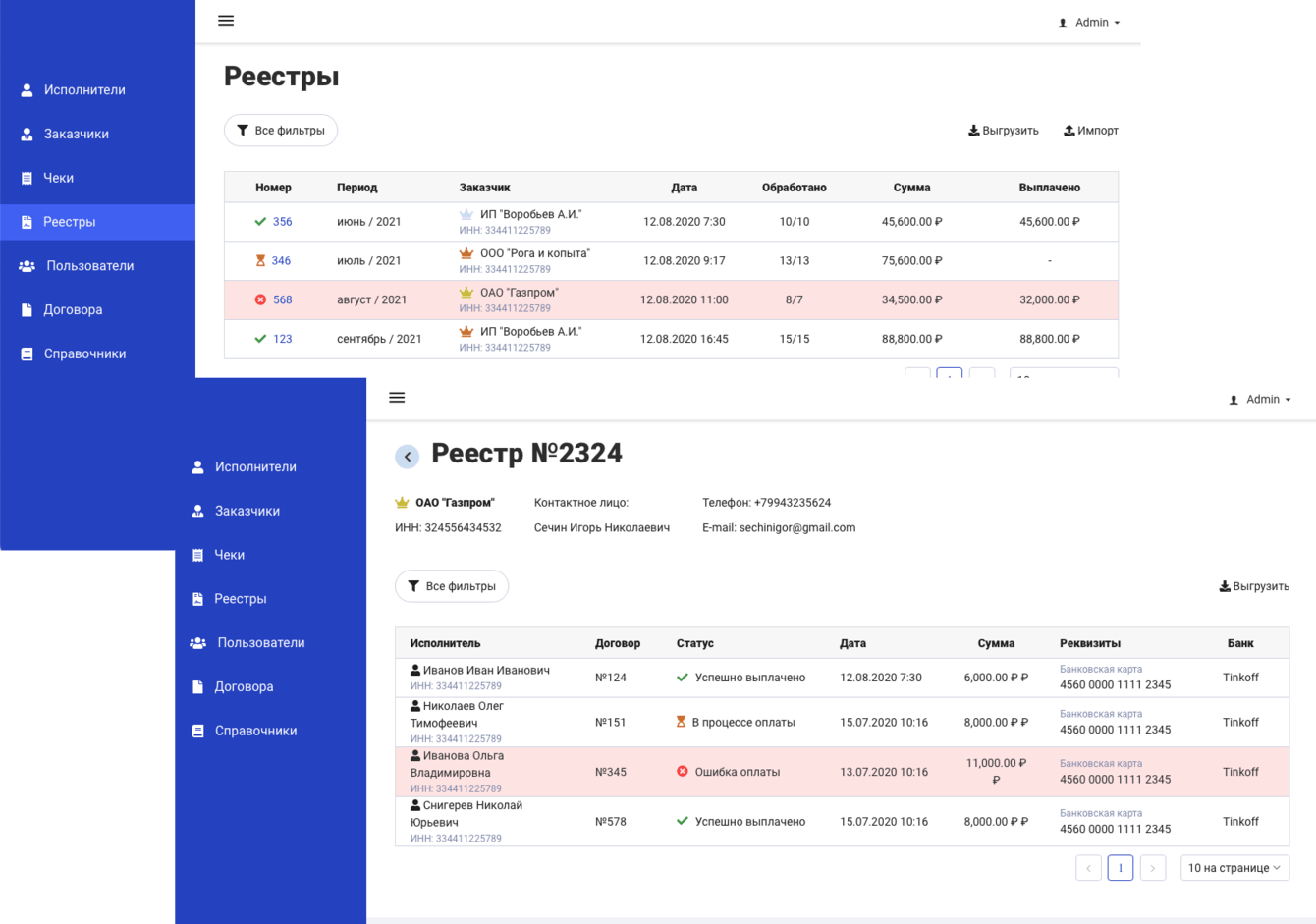Click the next page arrow in lower pagination
Image resolution: width=1316 pixels, height=924 pixels.
pos(1153,868)
